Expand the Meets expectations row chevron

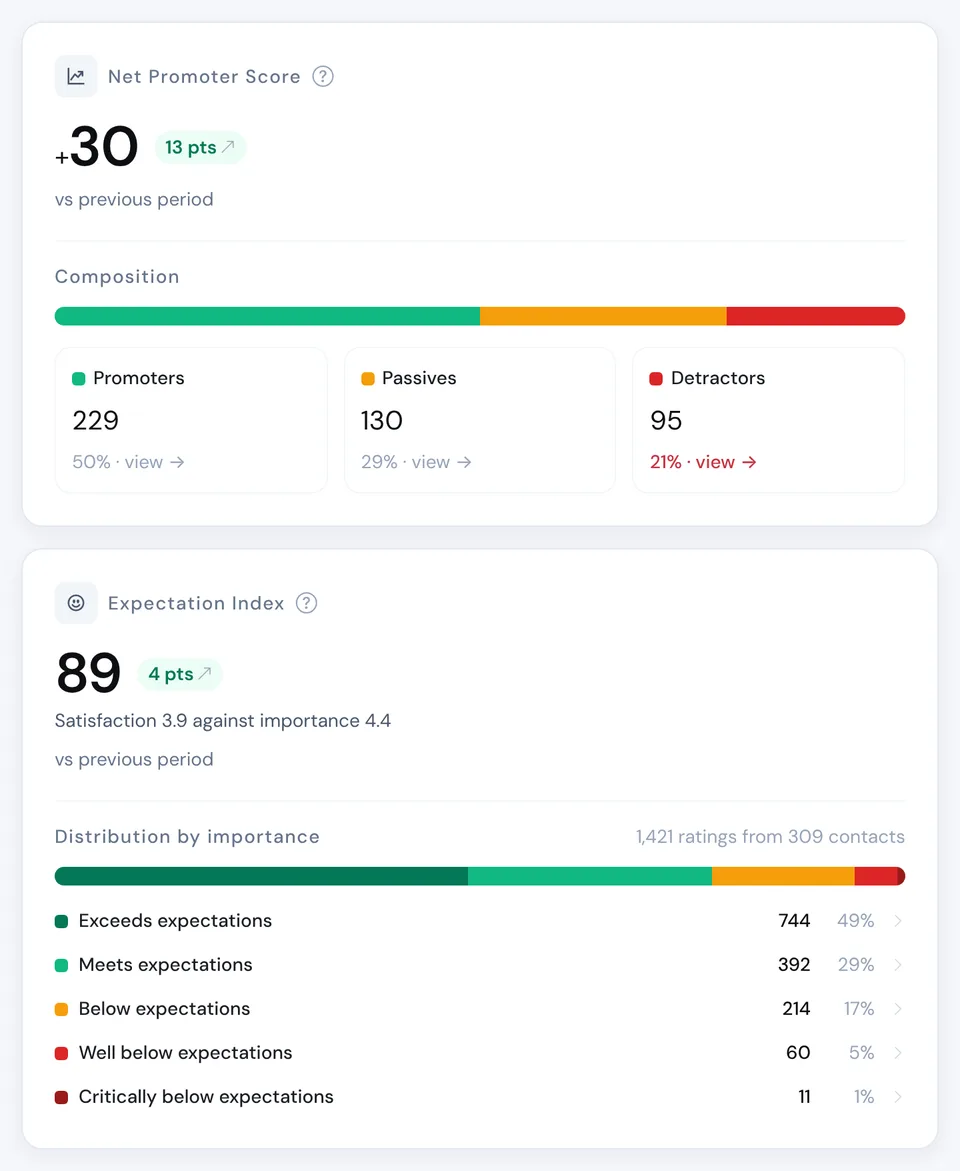pos(898,965)
